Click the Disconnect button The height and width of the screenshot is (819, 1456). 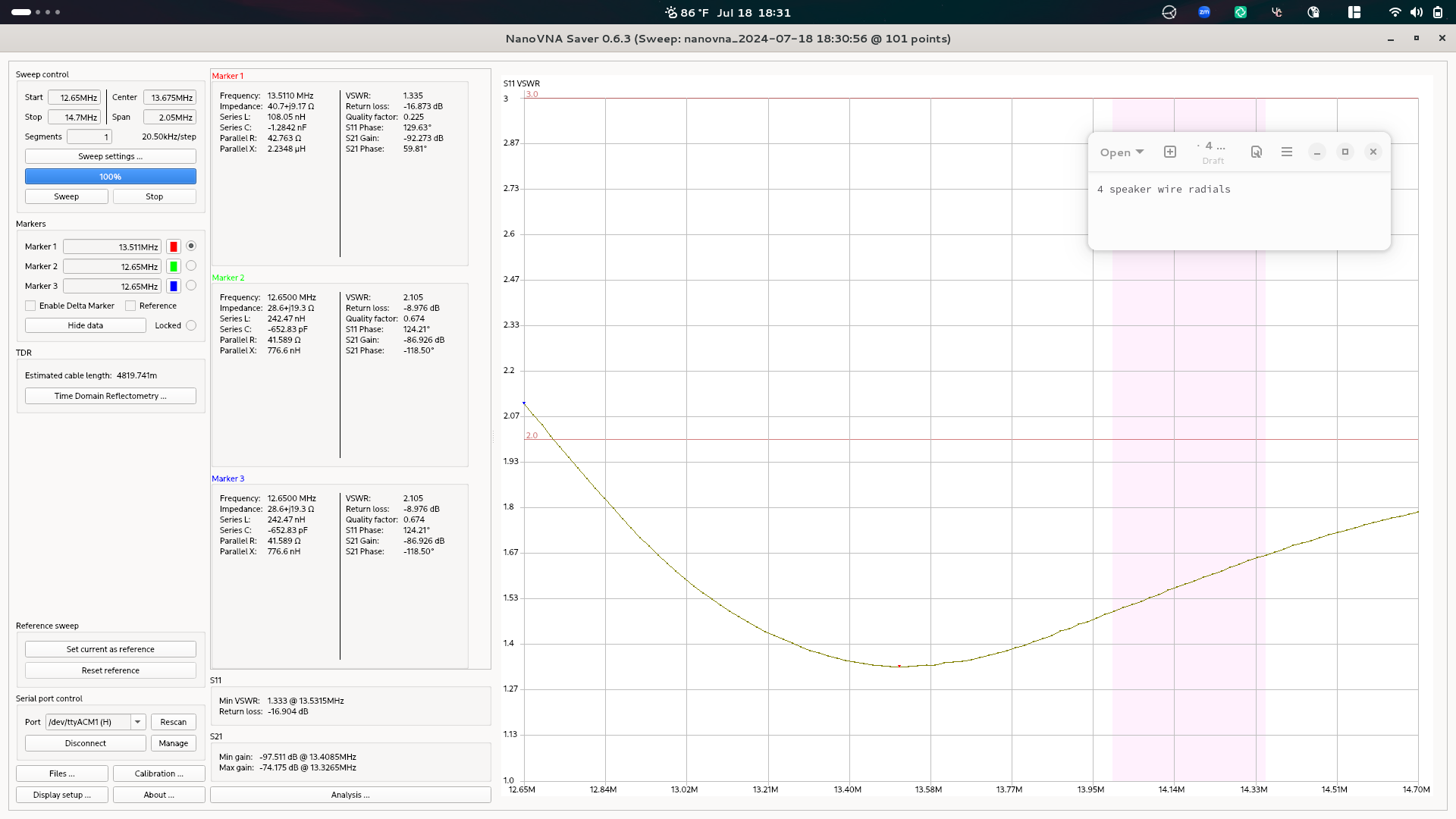[86, 743]
